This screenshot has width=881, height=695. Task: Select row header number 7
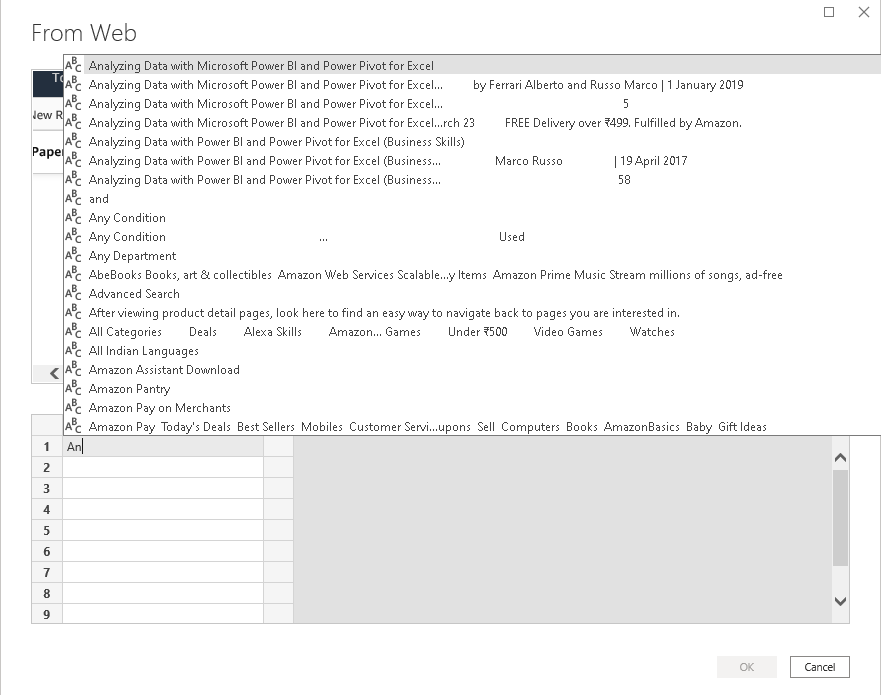47,573
